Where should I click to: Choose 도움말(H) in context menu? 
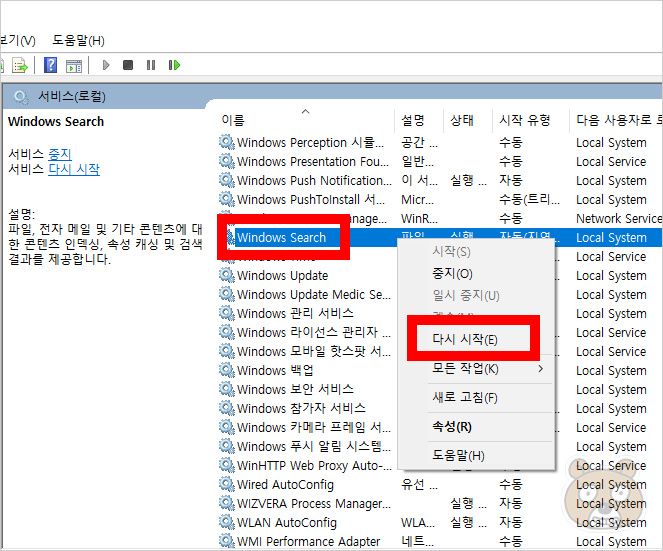[458, 455]
